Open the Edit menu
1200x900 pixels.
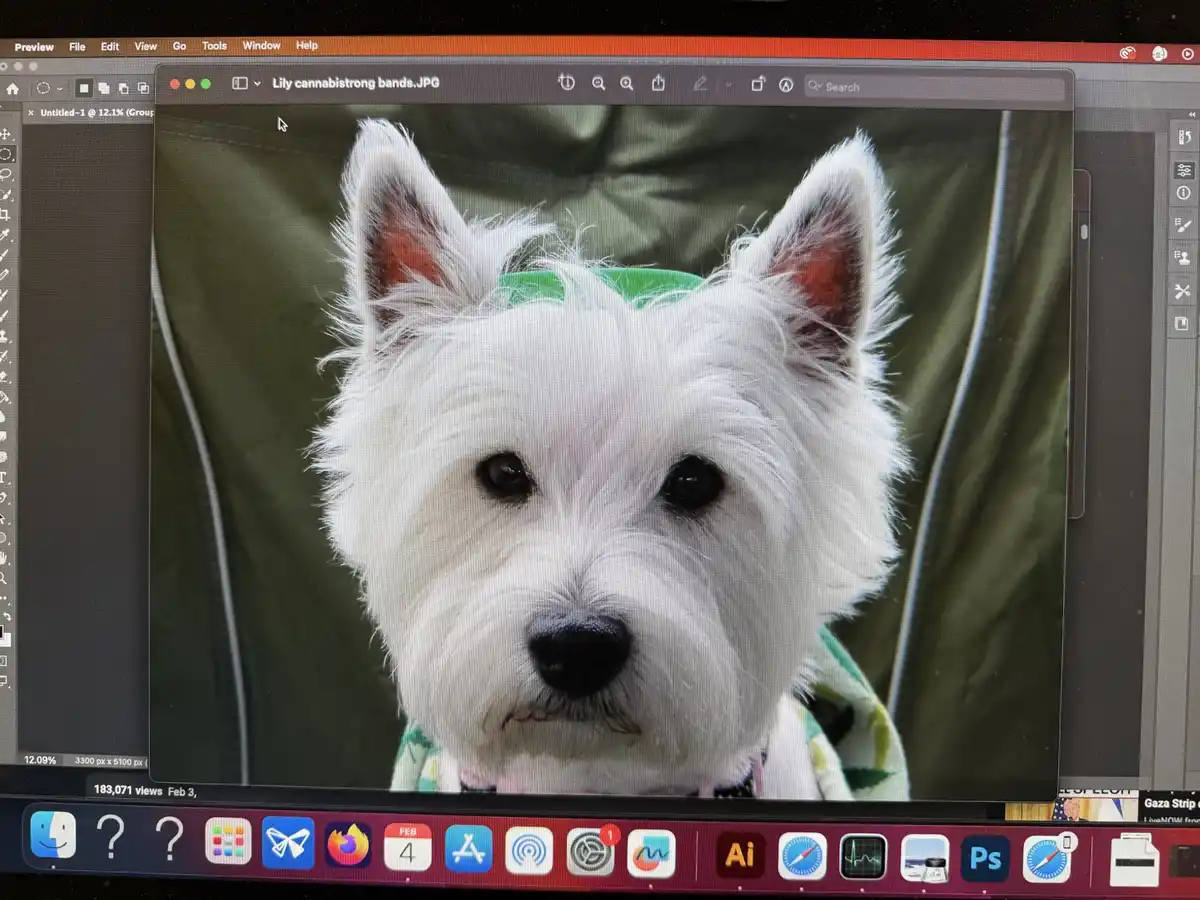pyautogui.click(x=110, y=46)
